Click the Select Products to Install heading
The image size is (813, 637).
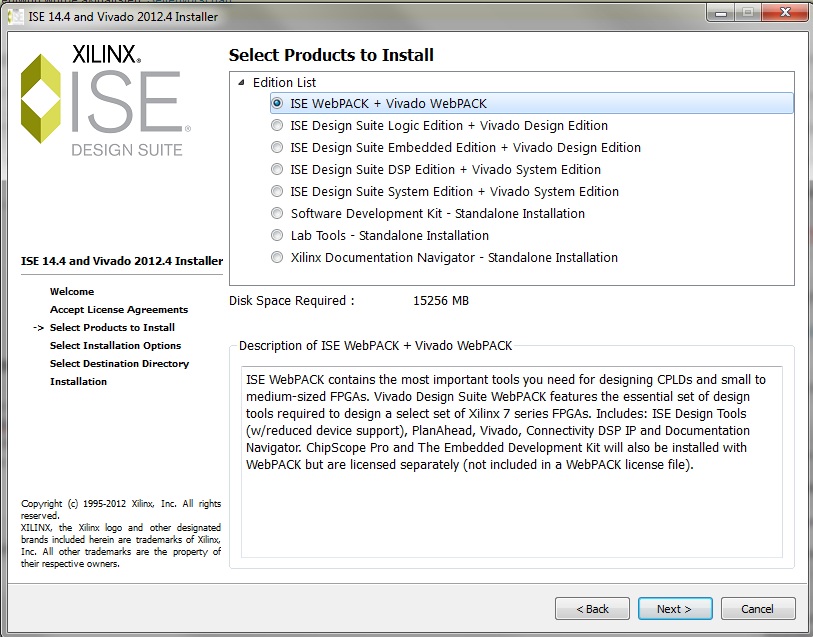point(331,55)
